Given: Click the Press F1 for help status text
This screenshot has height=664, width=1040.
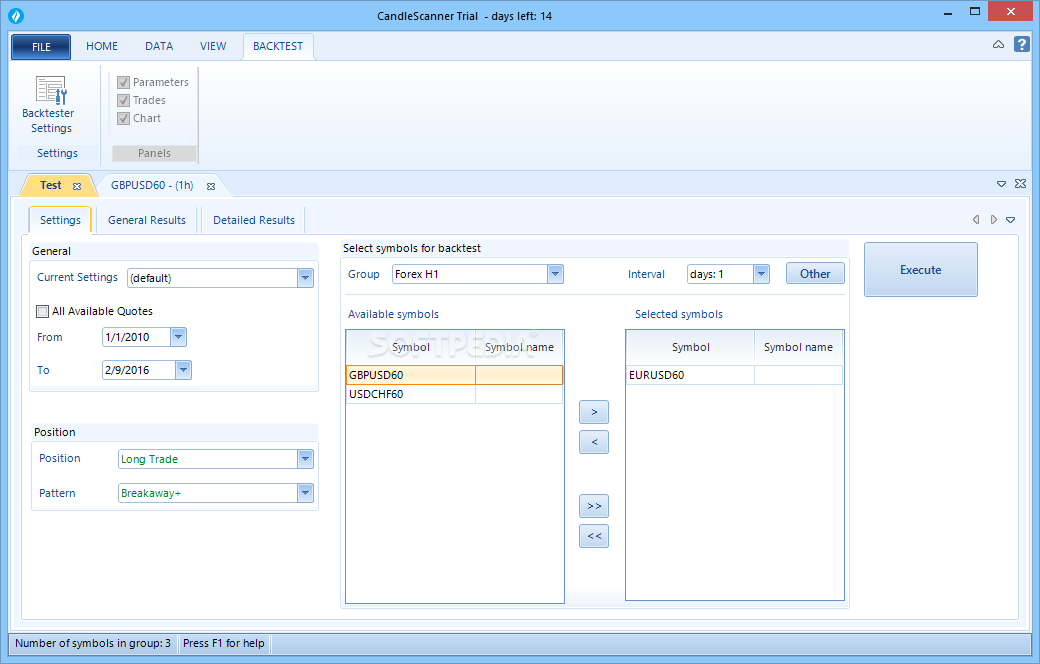Looking at the screenshot, I should point(224,643).
